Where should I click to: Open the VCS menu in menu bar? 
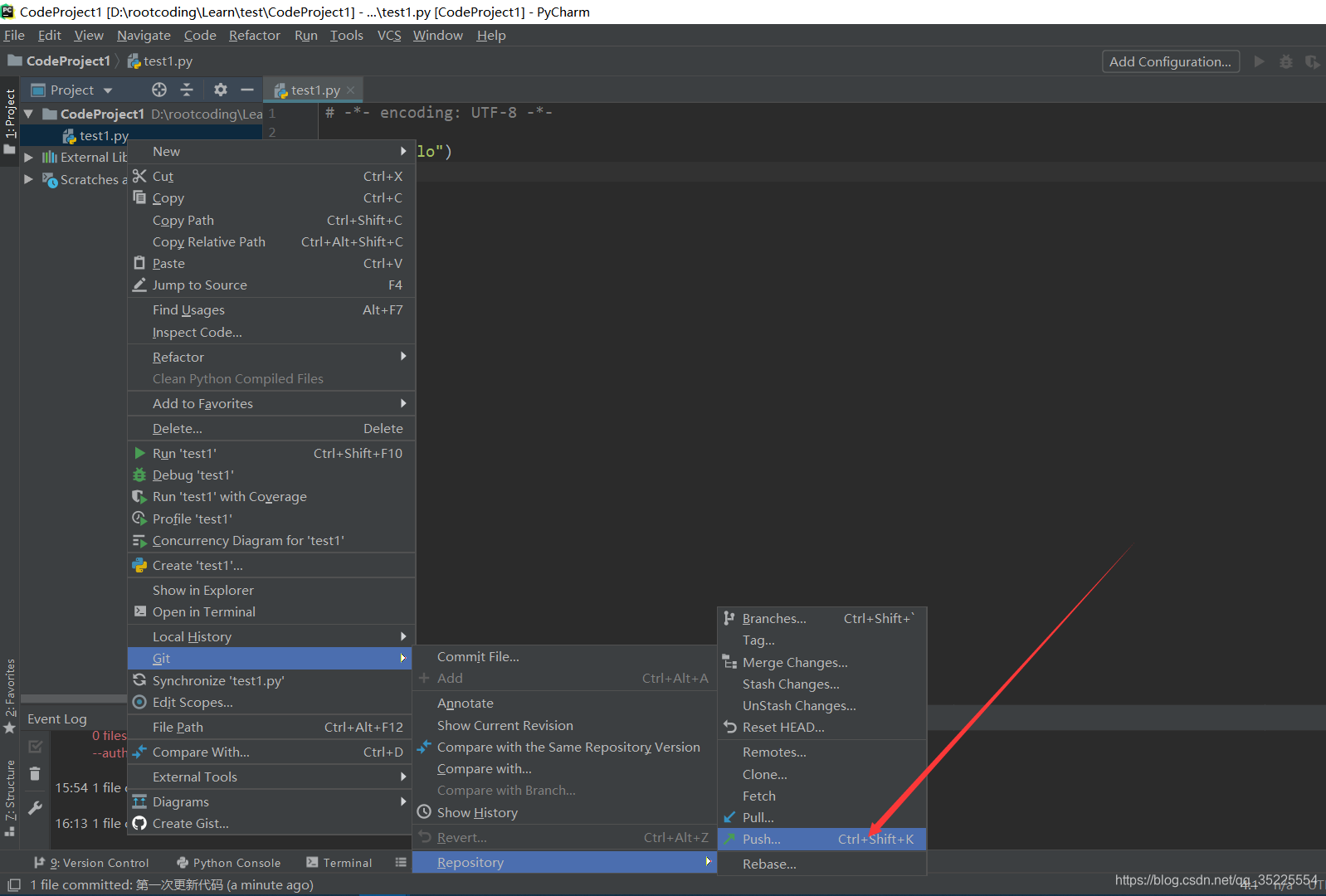[389, 35]
